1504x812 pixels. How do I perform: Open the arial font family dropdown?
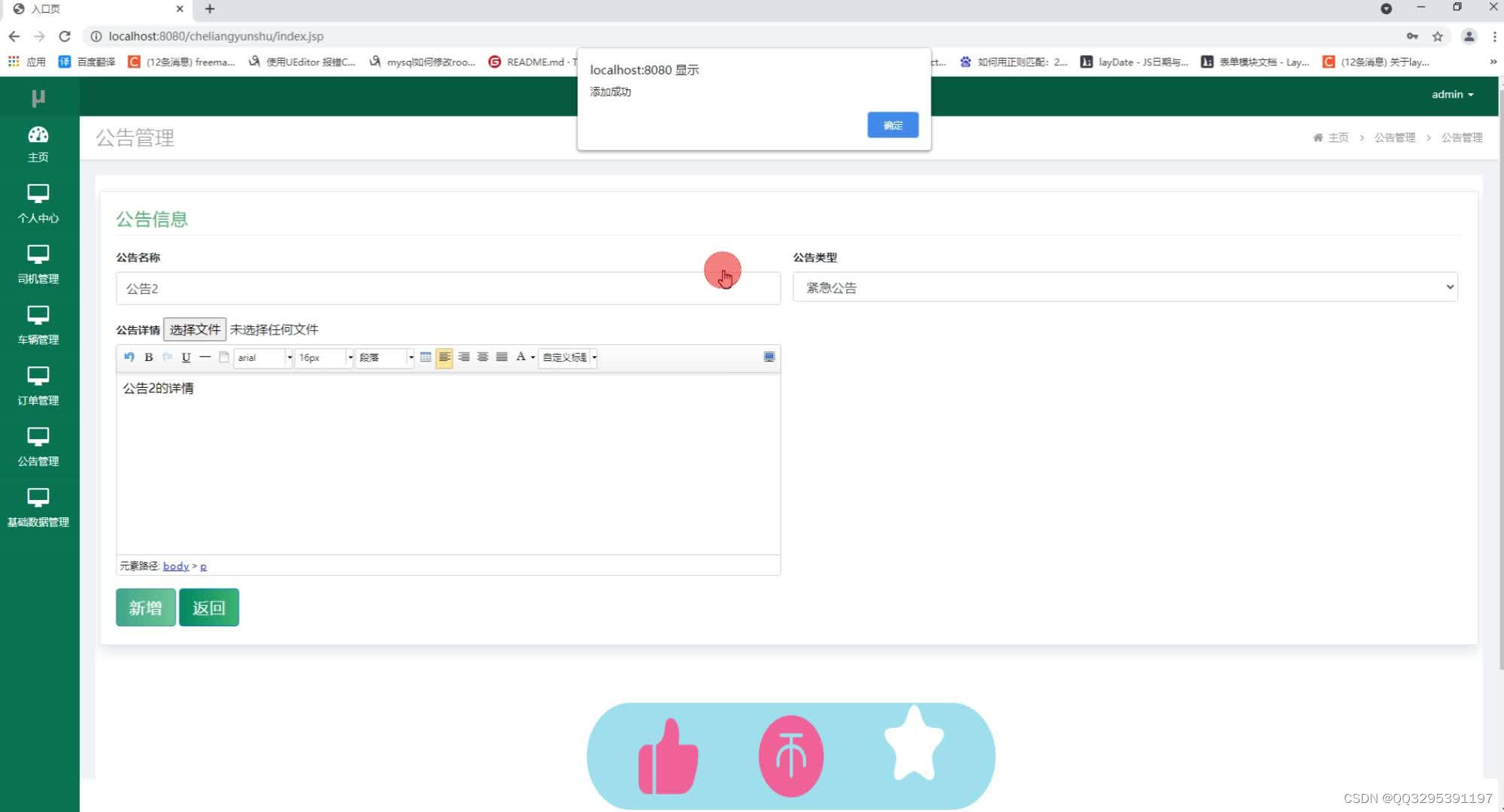pos(263,358)
